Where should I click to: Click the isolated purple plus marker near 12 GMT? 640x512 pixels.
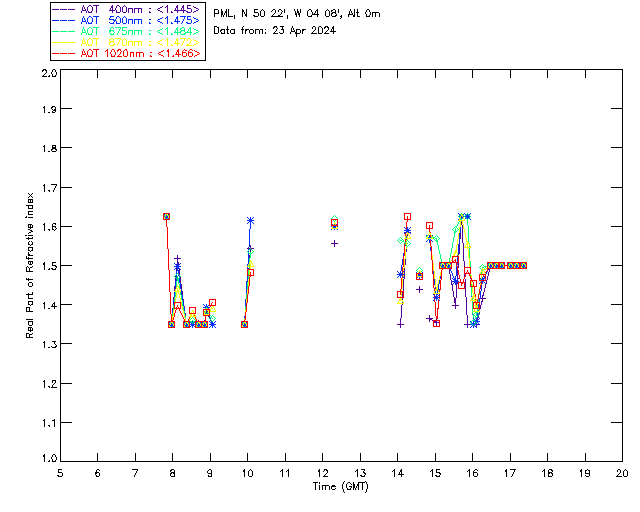pyautogui.click(x=334, y=244)
